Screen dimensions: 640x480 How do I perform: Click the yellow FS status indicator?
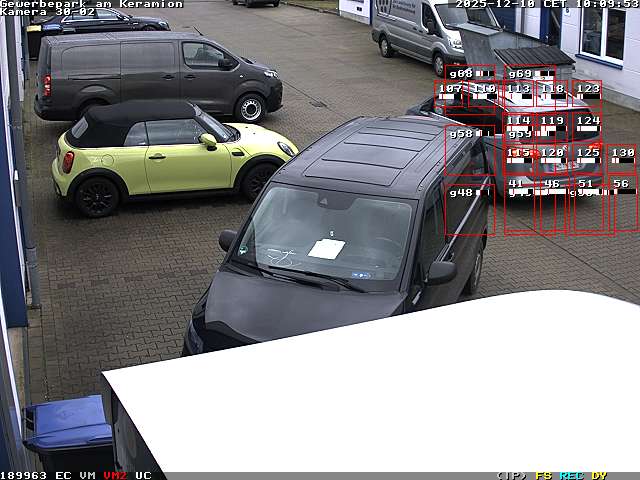click(x=543, y=475)
